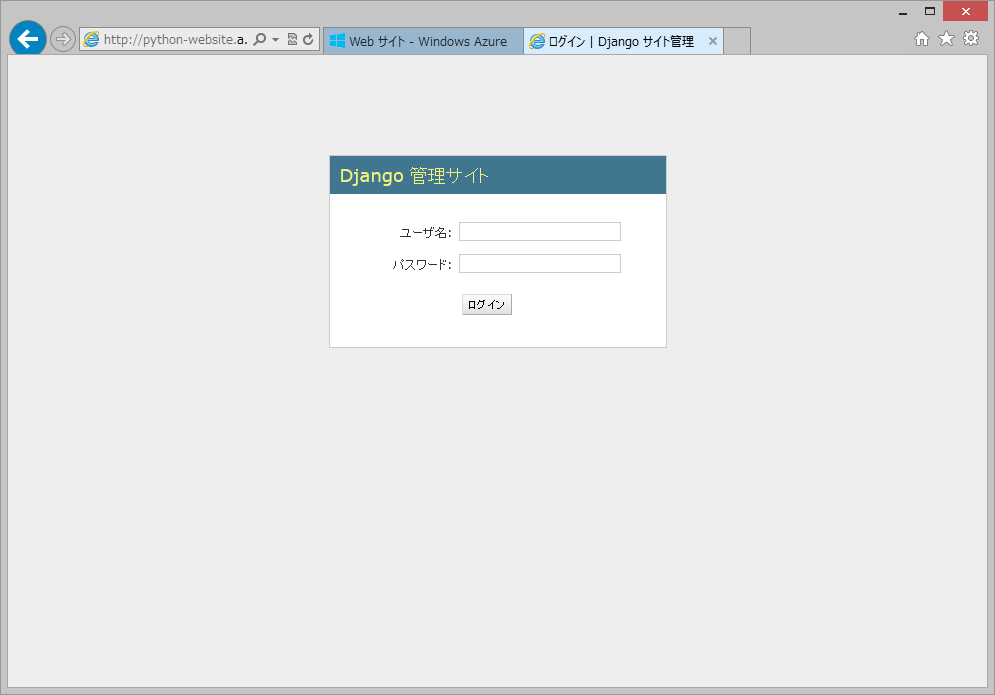Toggle the Compatibility View icon

[x=292, y=40]
